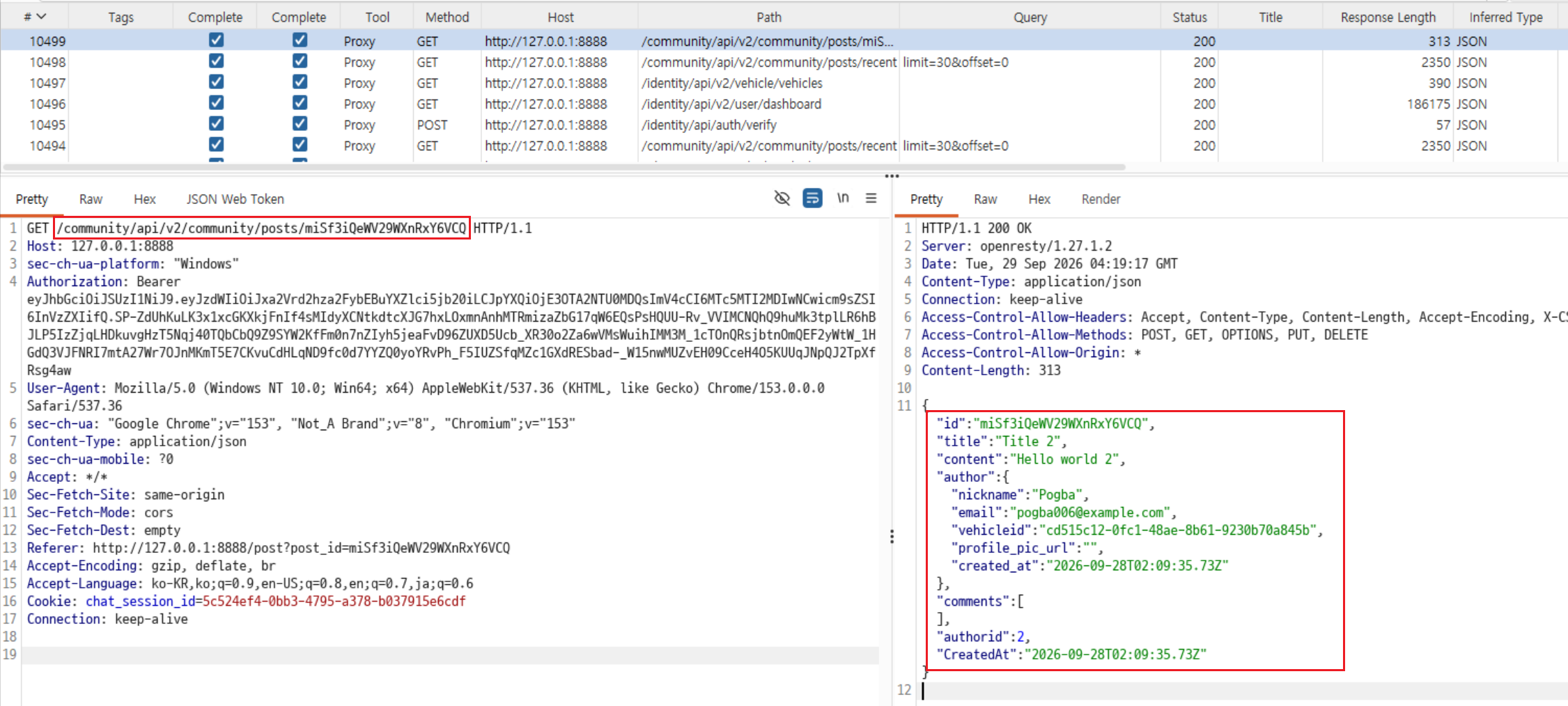This screenshot has height=706, width=1568.
Task: Toggle hide non-printable characters eye icon
Action: click(782, 198)
